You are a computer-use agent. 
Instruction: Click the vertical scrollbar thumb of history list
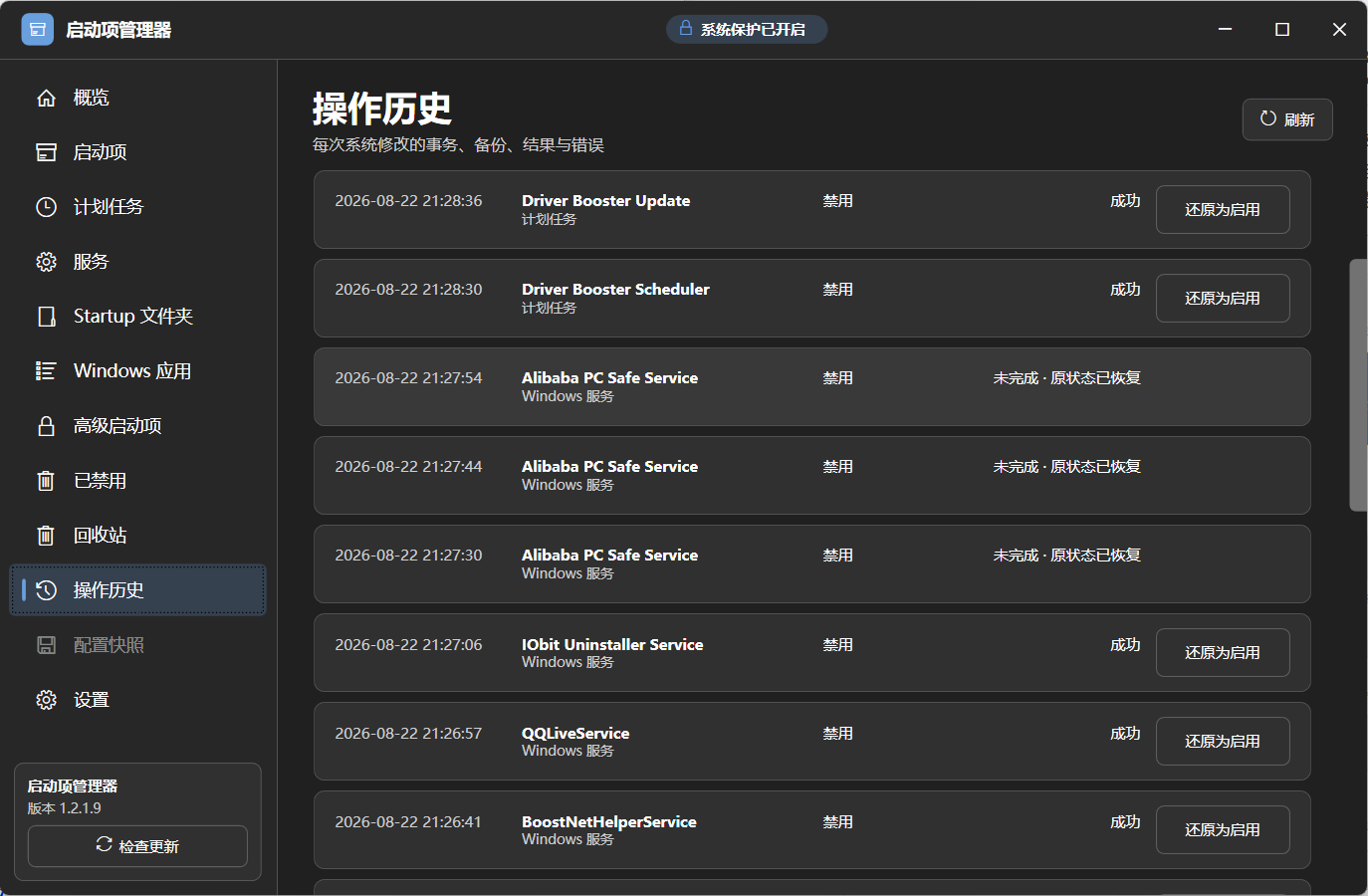click(x=1358, y=385)
